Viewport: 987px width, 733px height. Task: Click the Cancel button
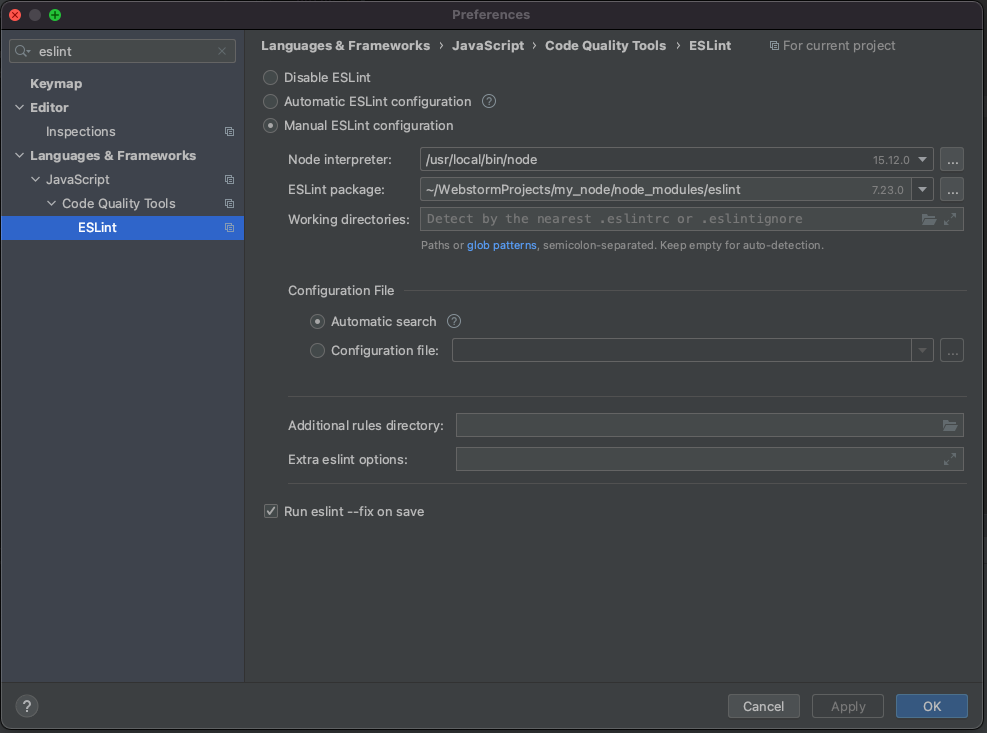764,706
